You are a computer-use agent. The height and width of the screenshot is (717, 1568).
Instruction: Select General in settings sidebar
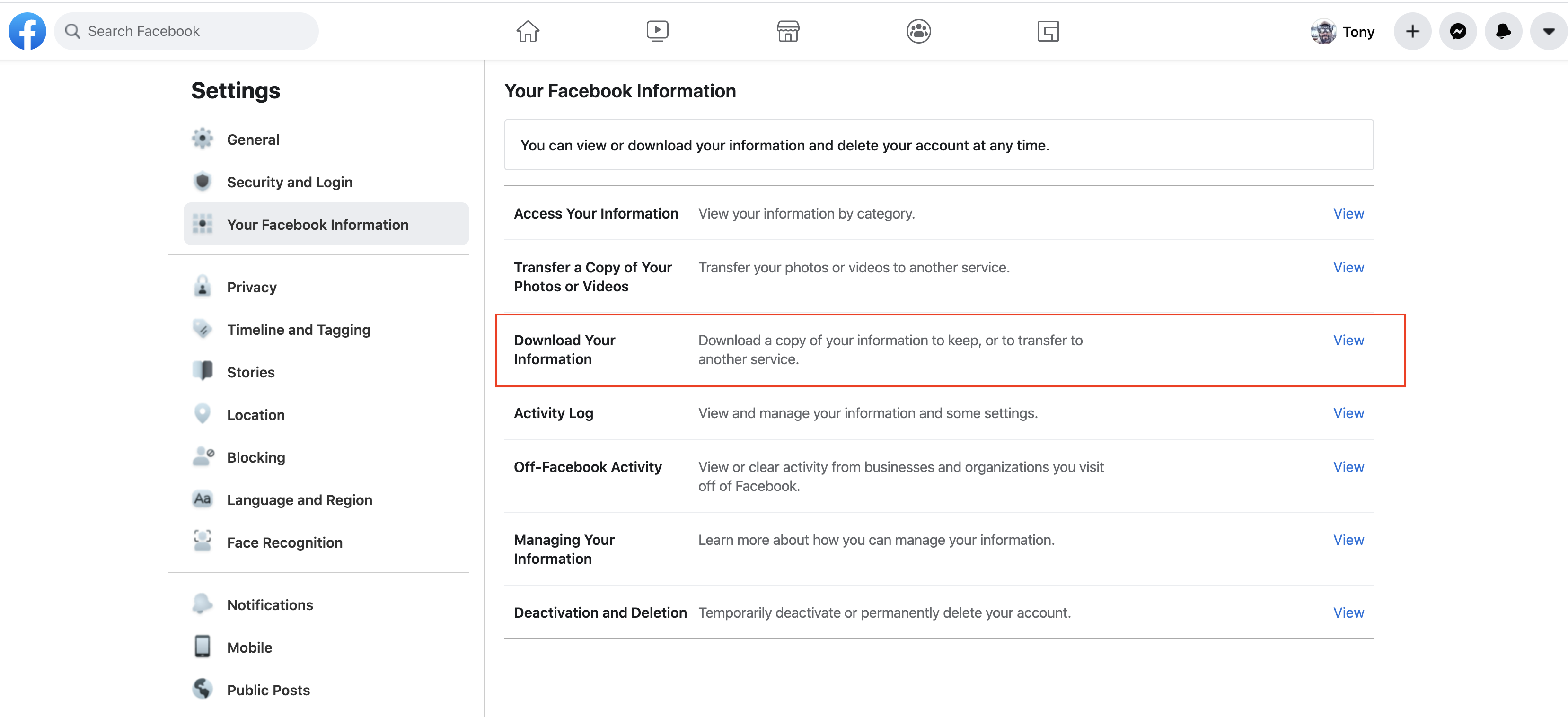tap(253, 140)
